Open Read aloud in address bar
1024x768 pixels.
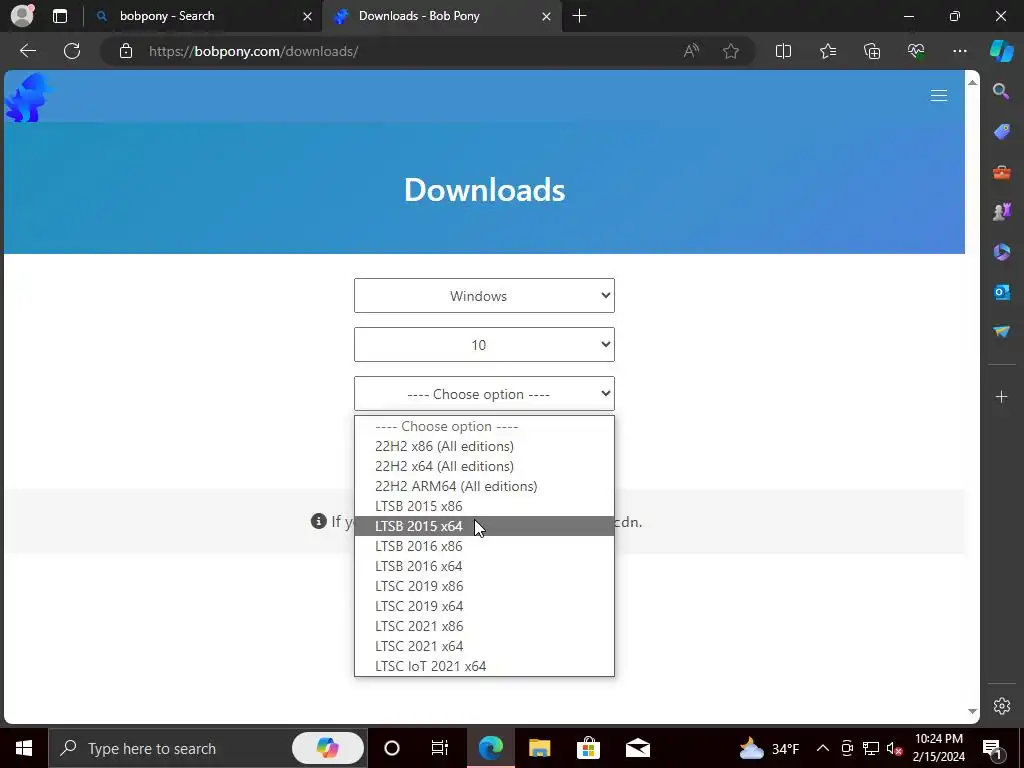(x=691, y=51)
